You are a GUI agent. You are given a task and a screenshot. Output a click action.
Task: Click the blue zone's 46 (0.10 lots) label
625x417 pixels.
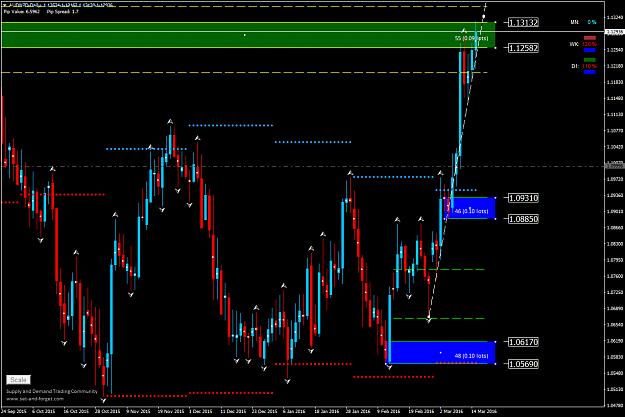pos(472,210)
